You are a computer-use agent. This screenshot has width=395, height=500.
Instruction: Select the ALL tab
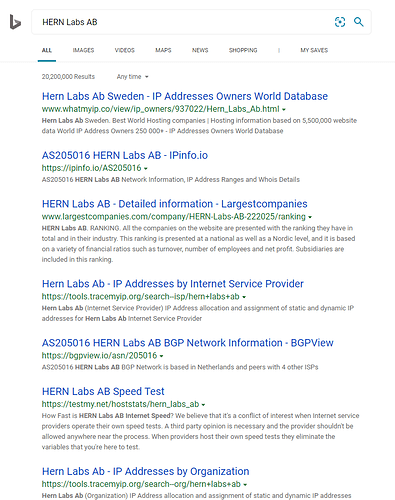pos(47,50)
